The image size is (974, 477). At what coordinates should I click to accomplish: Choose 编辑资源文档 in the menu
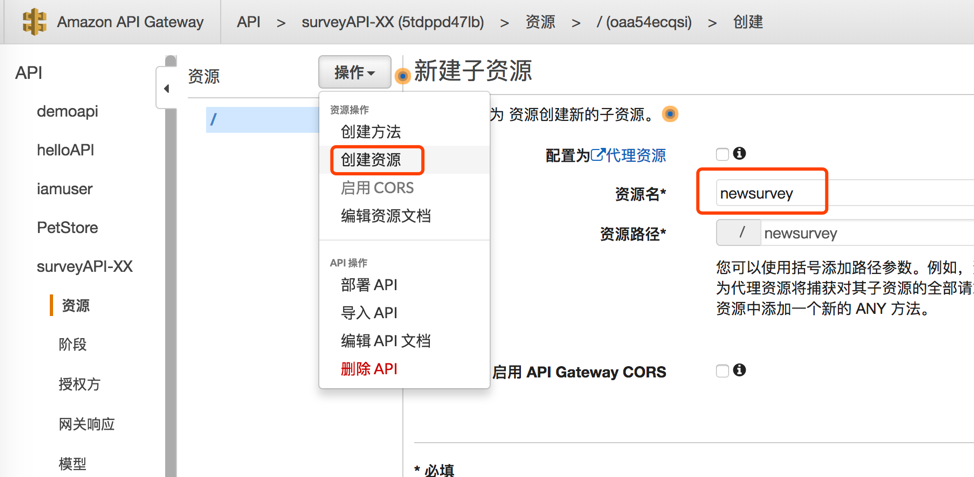(x=386, y=216)
